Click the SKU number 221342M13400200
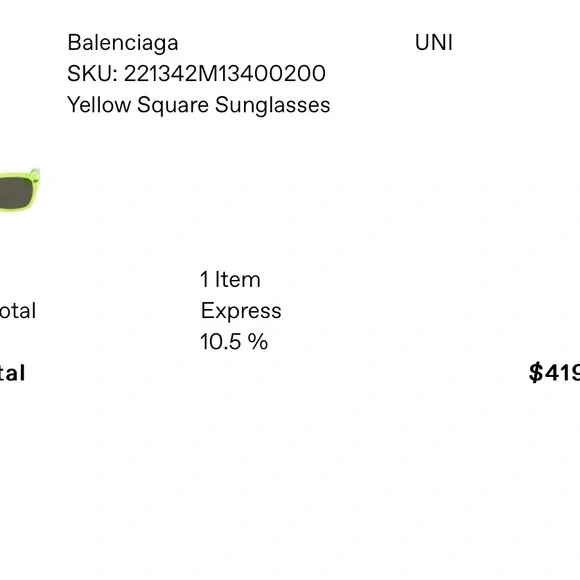This screenshot has height=580, width=580. click(225, 73)
